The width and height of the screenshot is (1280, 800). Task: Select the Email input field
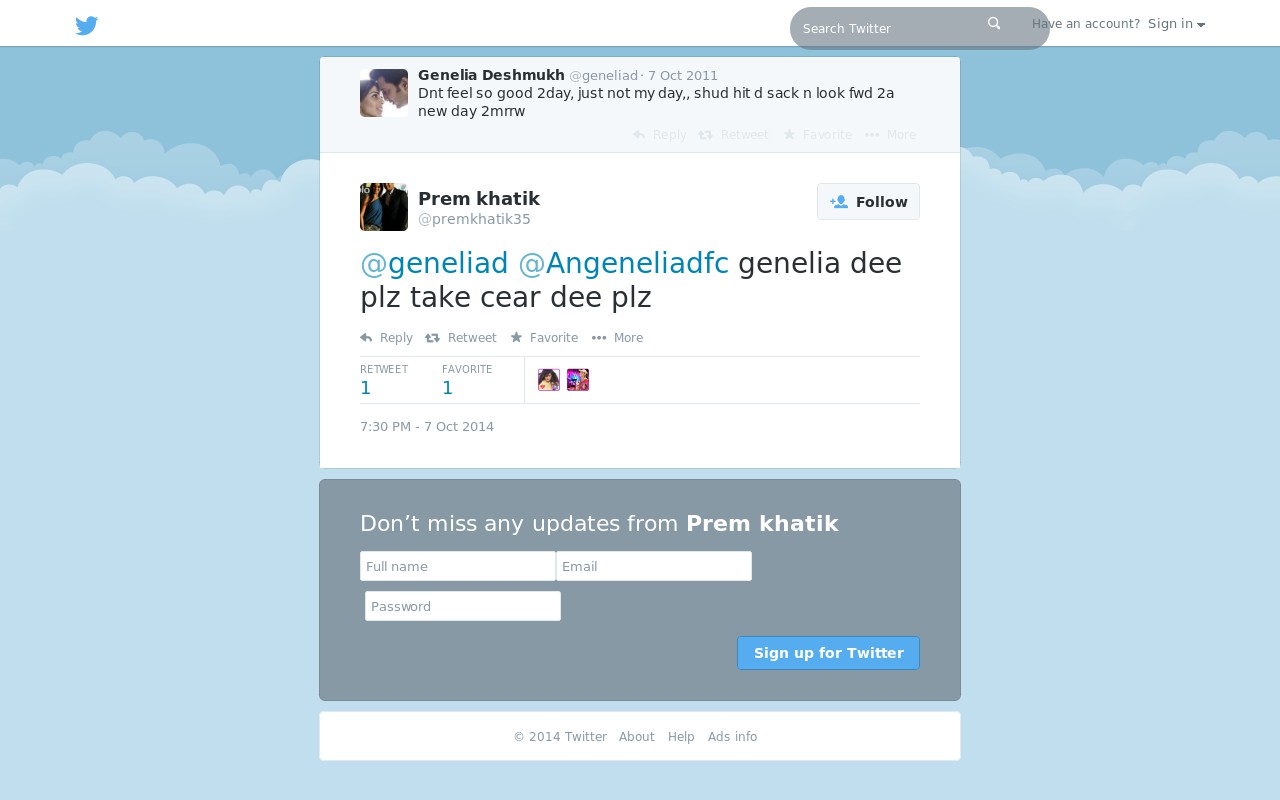tap(654, 566)
